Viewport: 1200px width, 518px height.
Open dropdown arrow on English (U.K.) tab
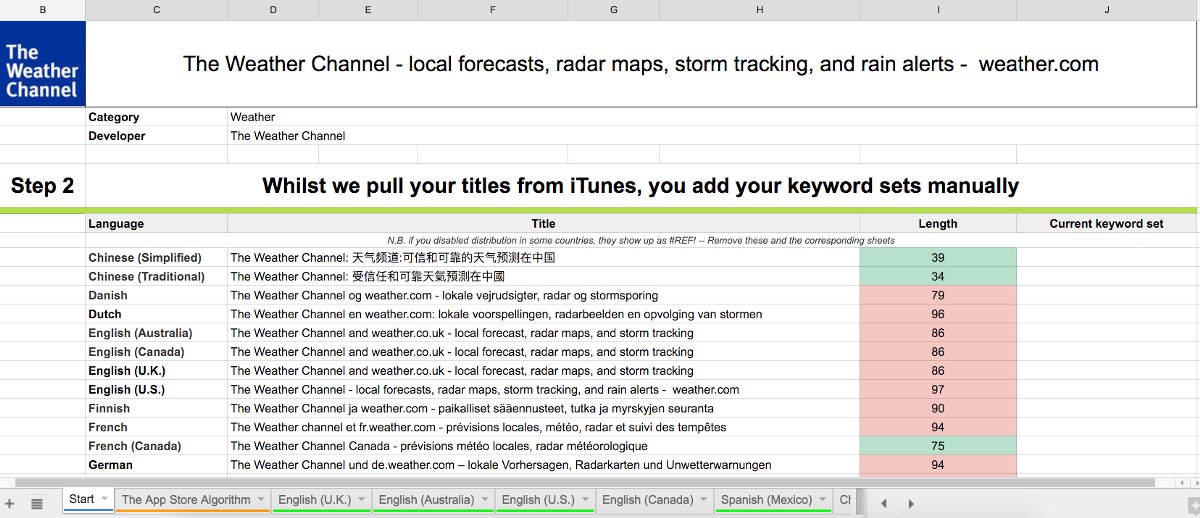(x=362, y=500)
